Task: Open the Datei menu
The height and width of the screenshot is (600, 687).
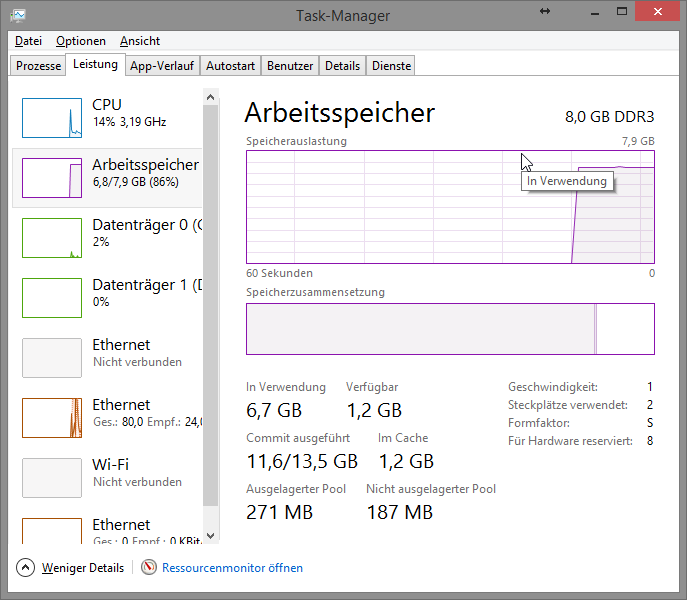Action: (28, 41)
